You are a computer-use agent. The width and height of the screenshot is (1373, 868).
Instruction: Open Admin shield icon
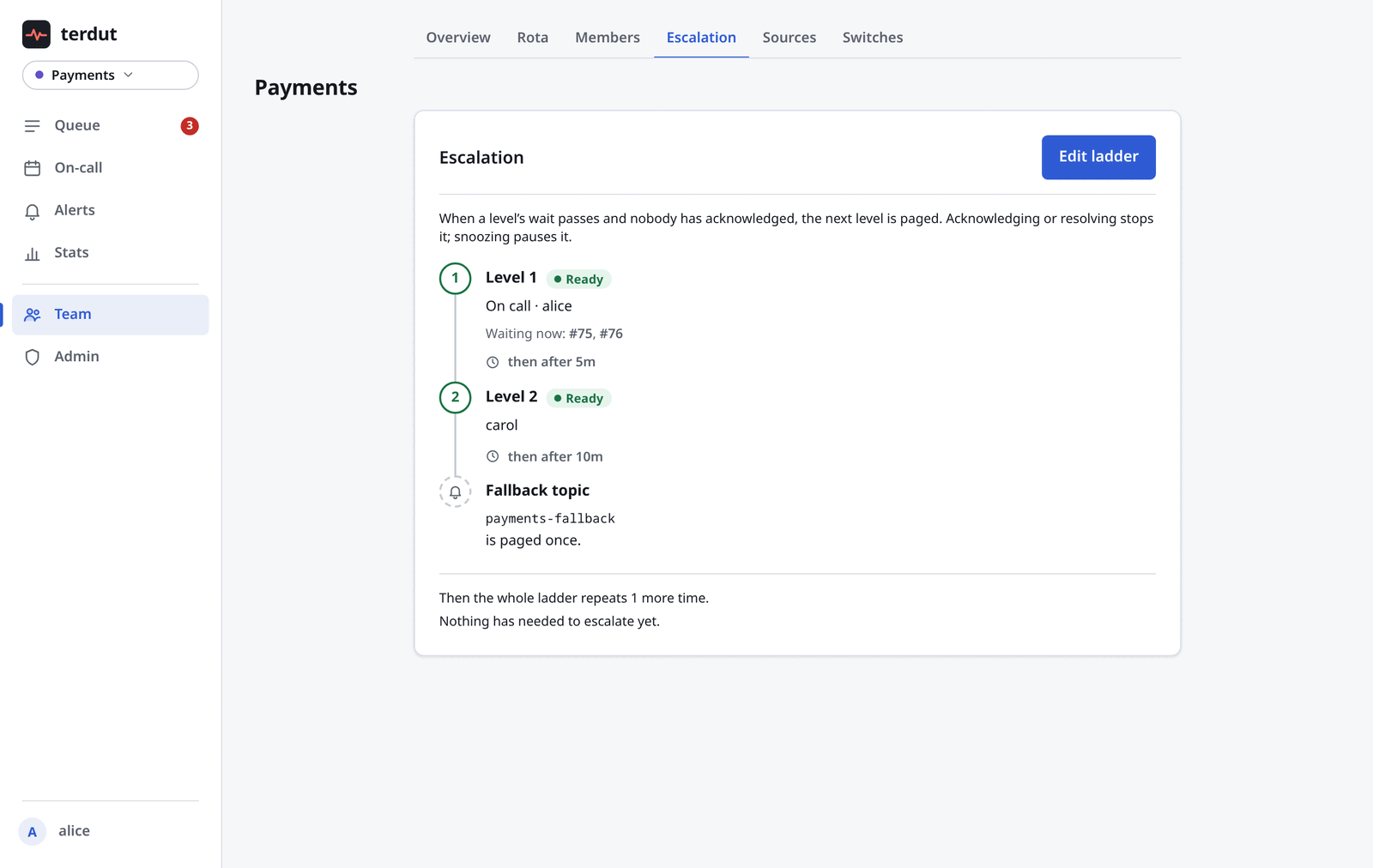click(x=33, y=357)
